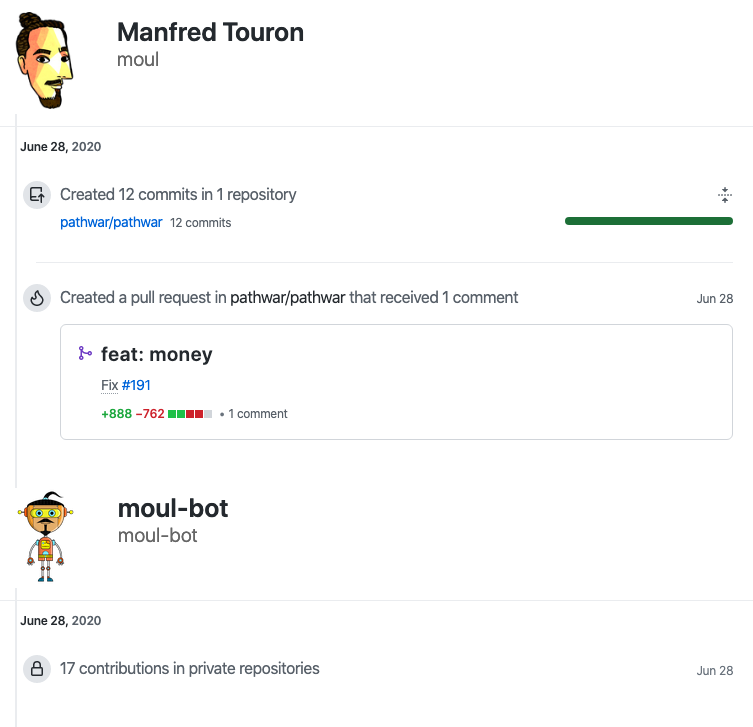This screenshot has height=727, width=753.
Task: Click '17 contributions in private repositories'
Action: coord(190,668)
